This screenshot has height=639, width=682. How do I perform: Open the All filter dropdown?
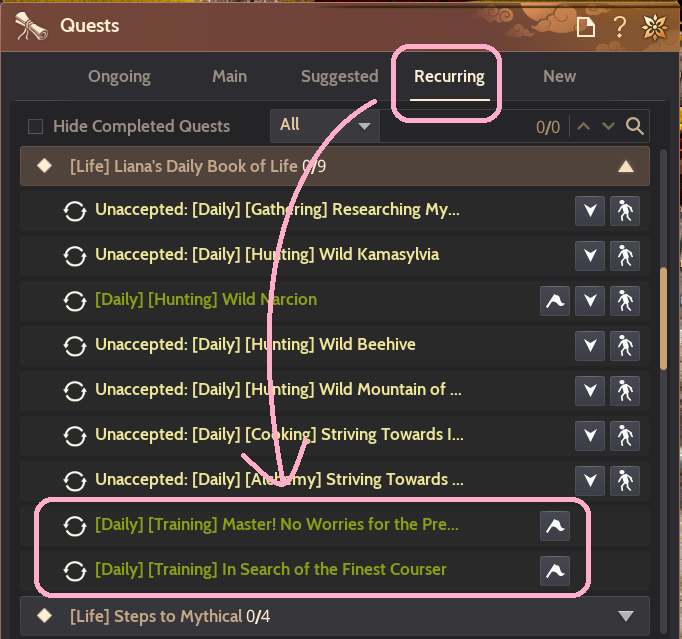[324, 125]
